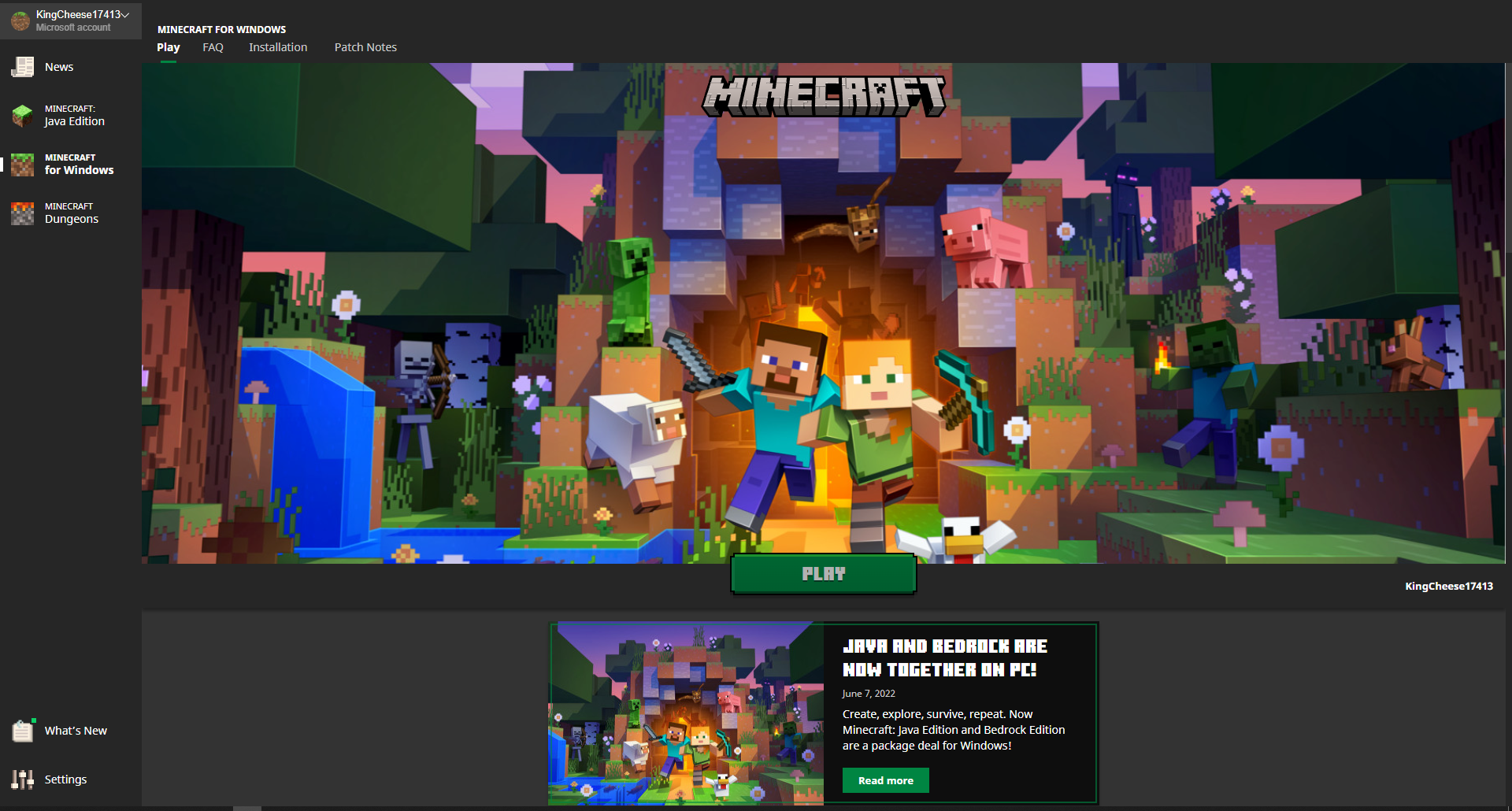
Task: Click the Microsoft account text
Action: coord(73,28)
